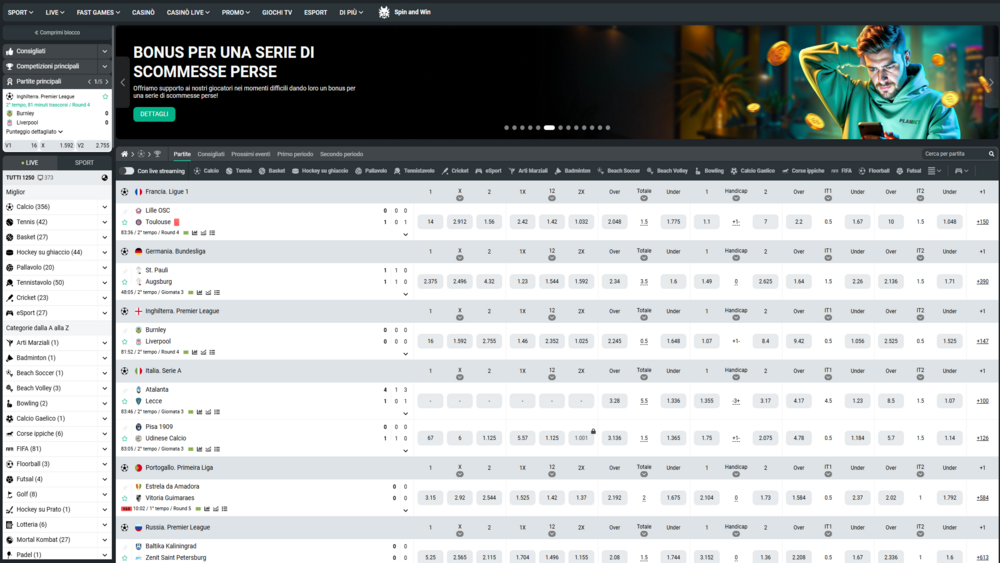1000x563 pixels.
Task: Filter by Futsal in the sports bar
Action: point(908,171)
